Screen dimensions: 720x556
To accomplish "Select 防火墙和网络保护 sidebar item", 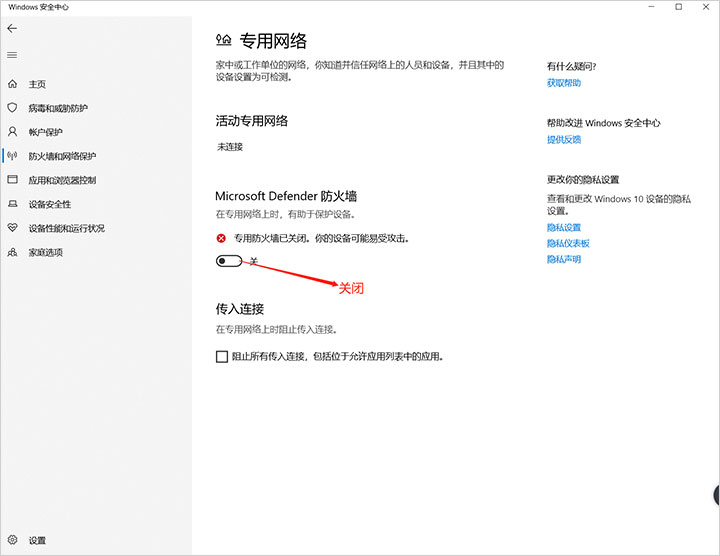I will [x=62, y=156].
